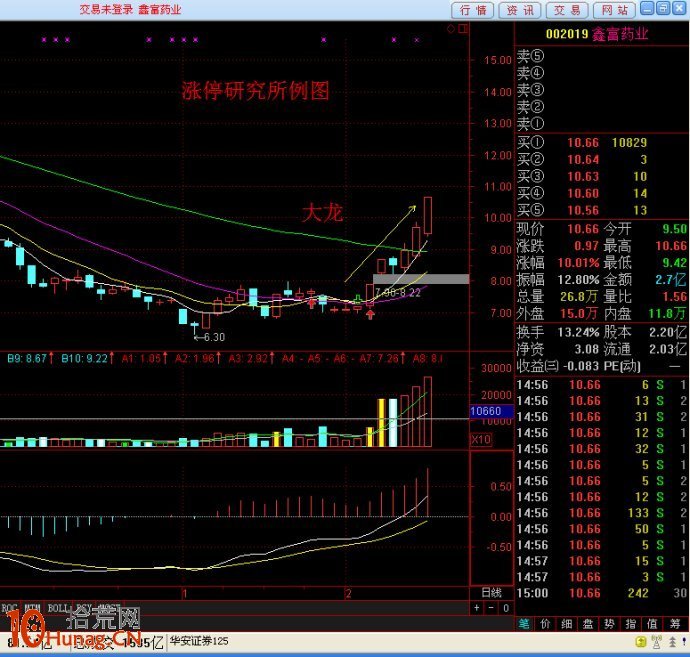
Task: Click the 买① volume 10829
Action: point(629,143)
